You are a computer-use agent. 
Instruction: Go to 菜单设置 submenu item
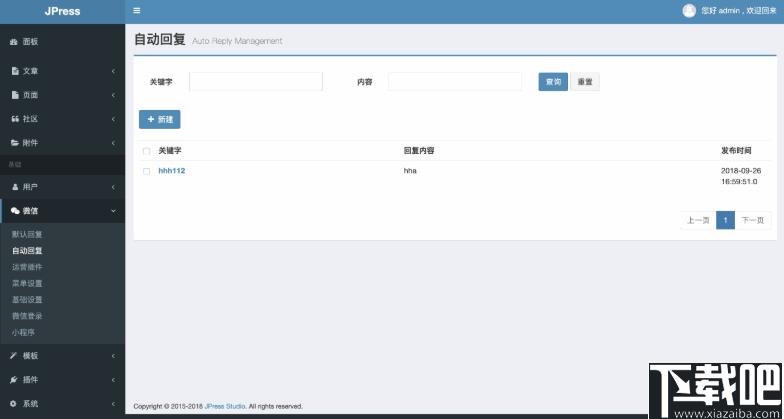click(x=27, y=284)
